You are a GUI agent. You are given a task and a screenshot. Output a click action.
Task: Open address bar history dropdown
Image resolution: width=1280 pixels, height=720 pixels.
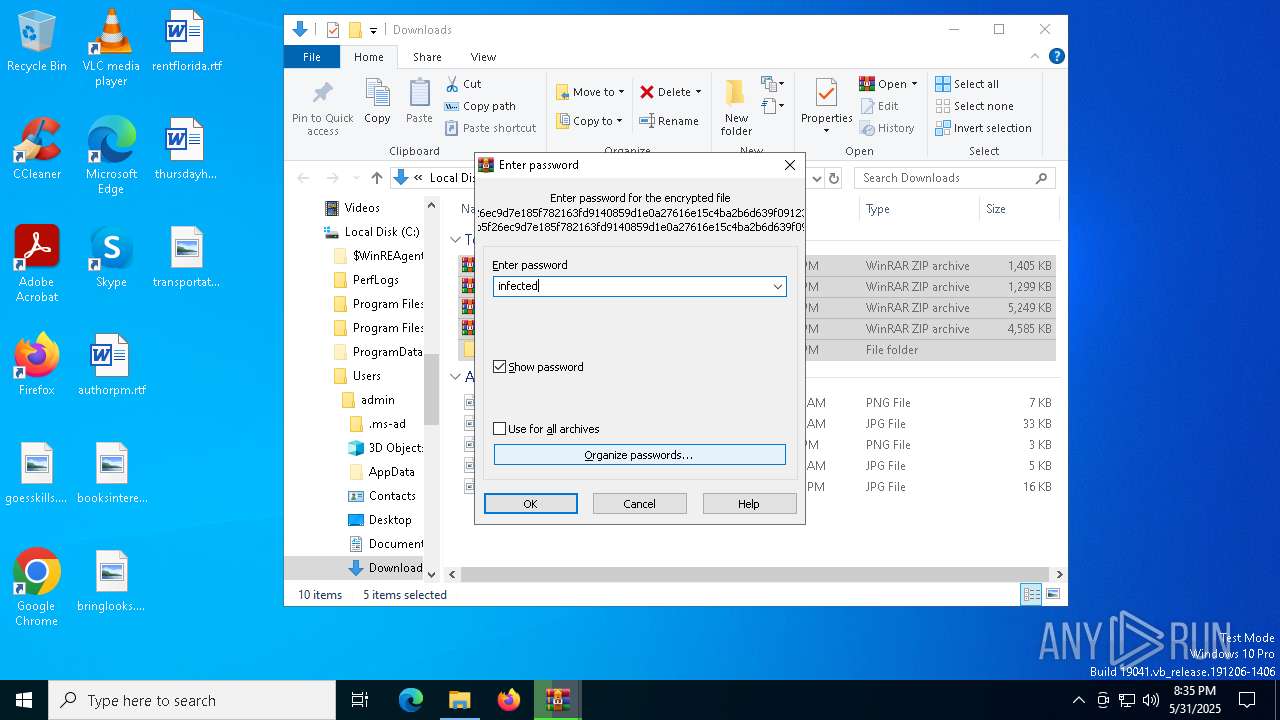coord(816,178)
